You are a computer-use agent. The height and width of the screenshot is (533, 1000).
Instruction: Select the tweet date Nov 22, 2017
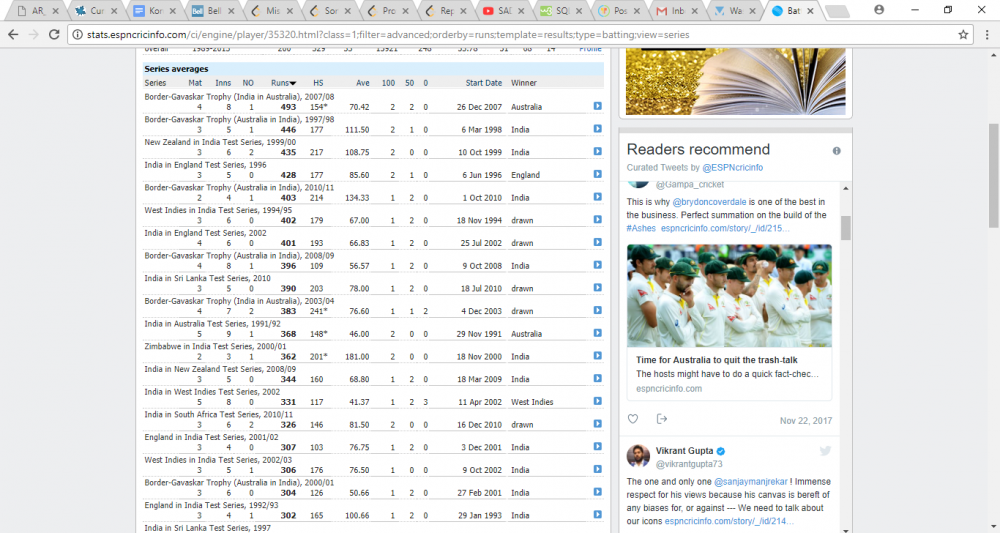pos(805,421)
